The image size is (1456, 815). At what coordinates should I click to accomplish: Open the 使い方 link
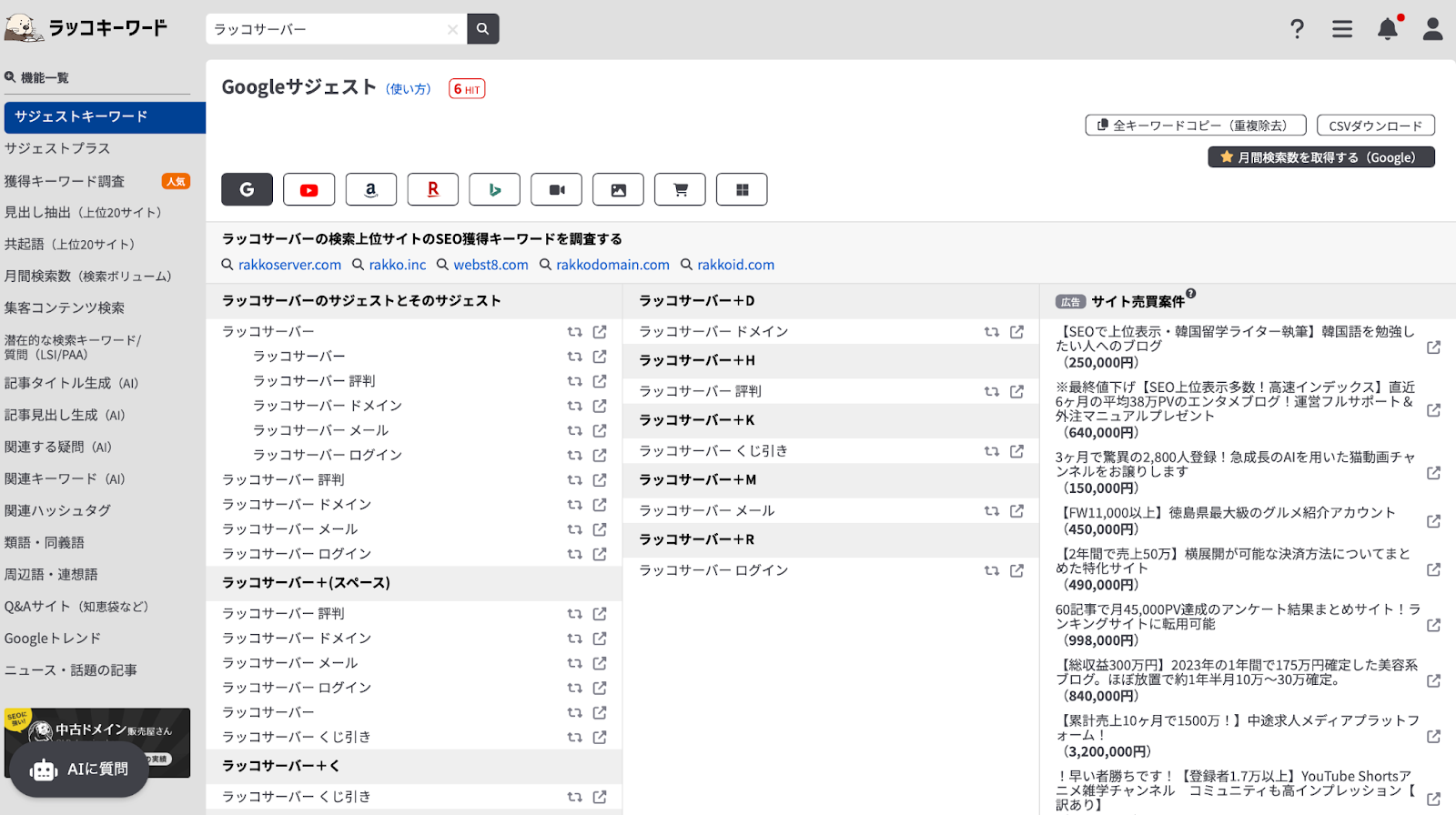[x=409, y=89]
